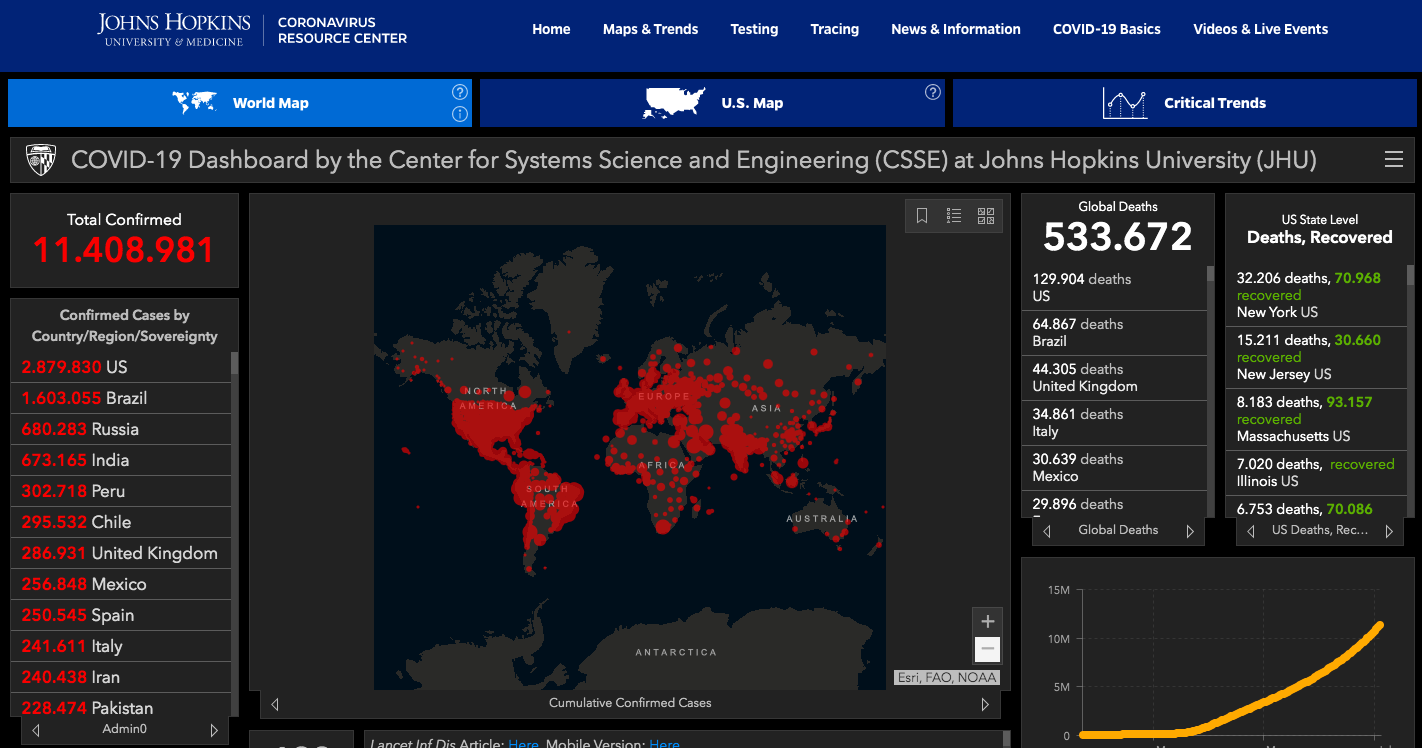Advance the US Deaths, Recovered panel right arrow
This screenshot has height=748, width=1422.
(x=1388, y=531)
